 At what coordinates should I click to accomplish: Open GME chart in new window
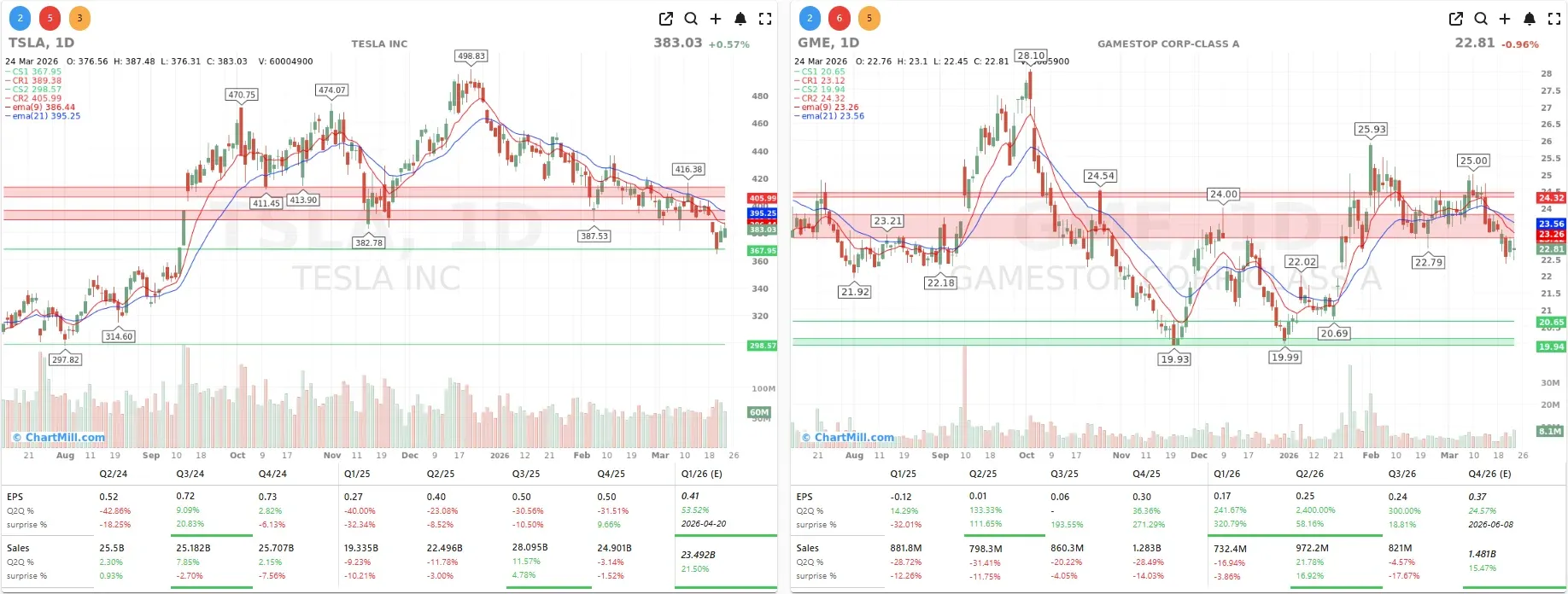(1456, 19)
